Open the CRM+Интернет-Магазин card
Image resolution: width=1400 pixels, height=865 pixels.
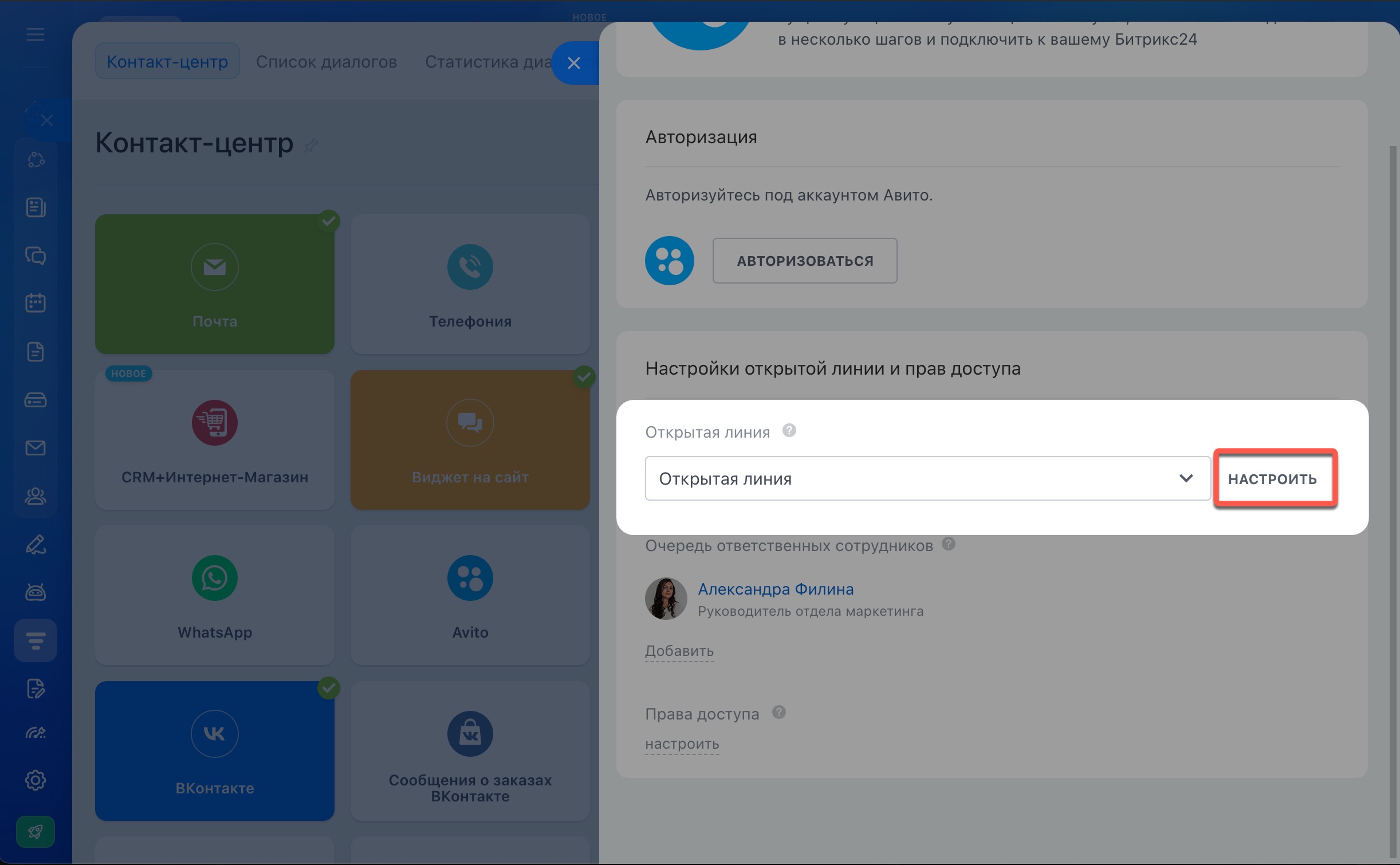tap(215, 440)
